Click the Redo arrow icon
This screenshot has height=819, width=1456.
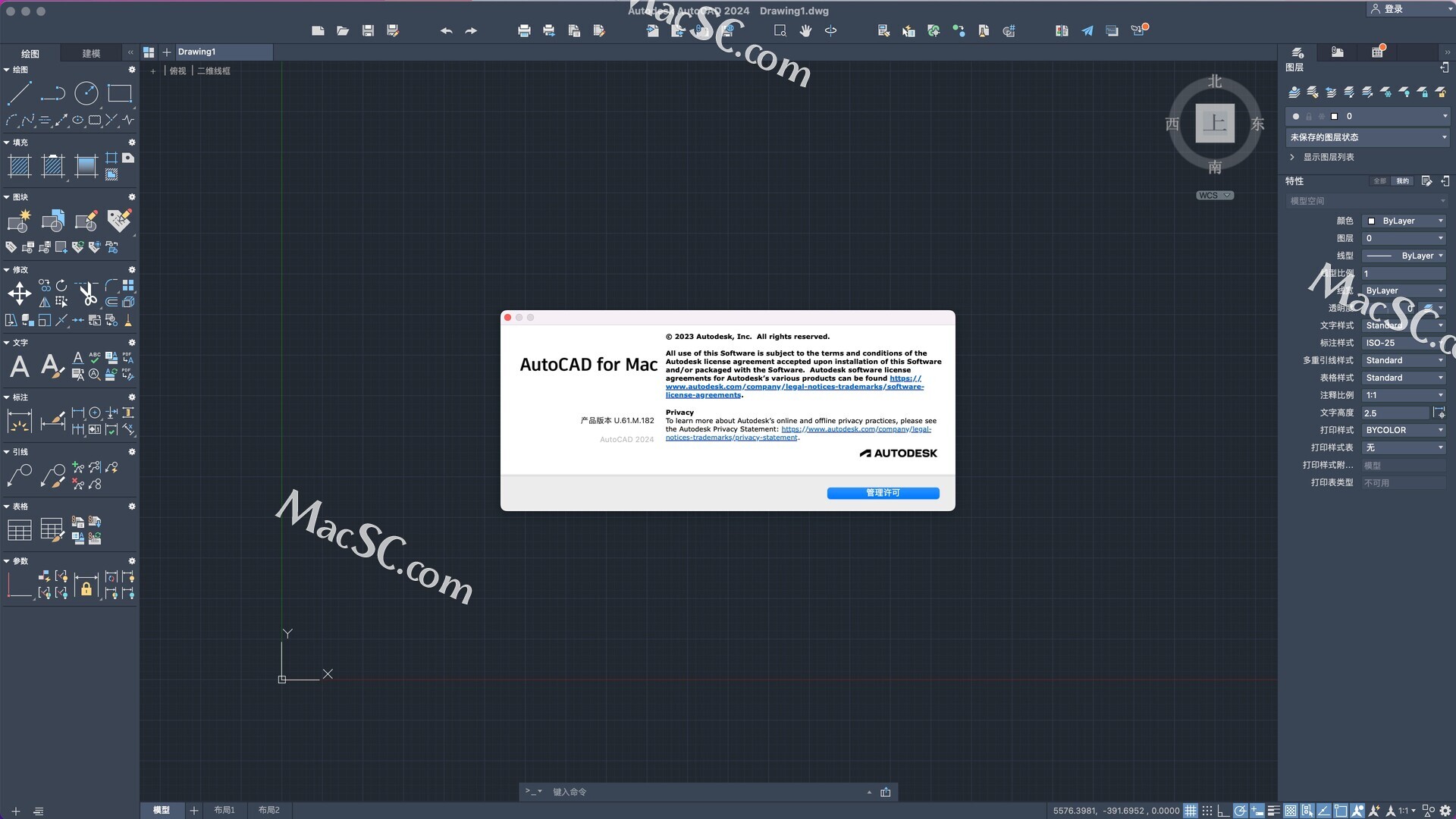pos(471,31)
